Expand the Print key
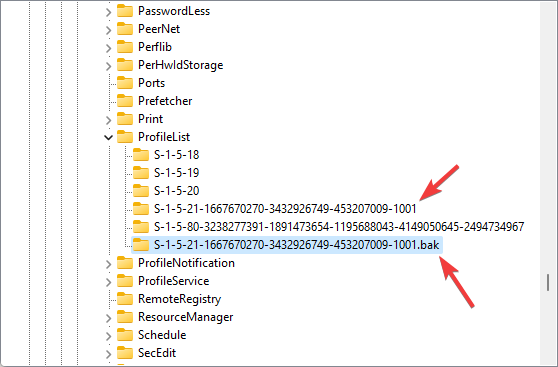Image resolution: width=558 pixels, height=367 pixels. tap(109, 120)
